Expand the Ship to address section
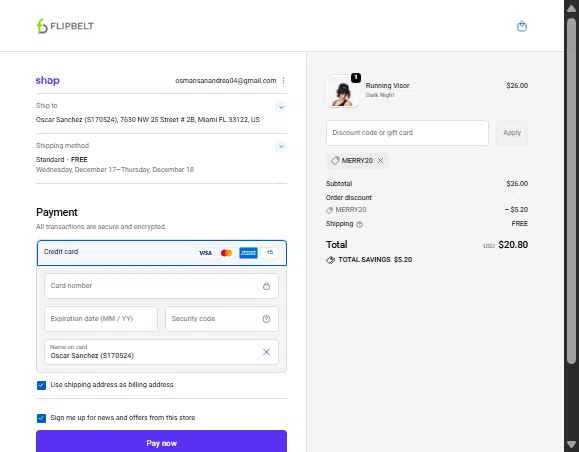Image resolution: width=579 pixels, height=452 pixels. [x=281, y=107]
